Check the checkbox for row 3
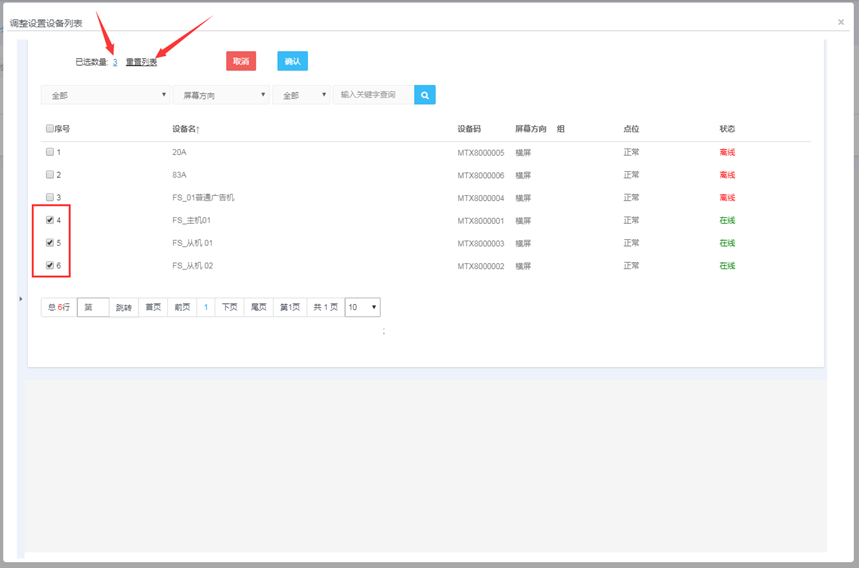859x568 pixels. click(x=50, y=198)
